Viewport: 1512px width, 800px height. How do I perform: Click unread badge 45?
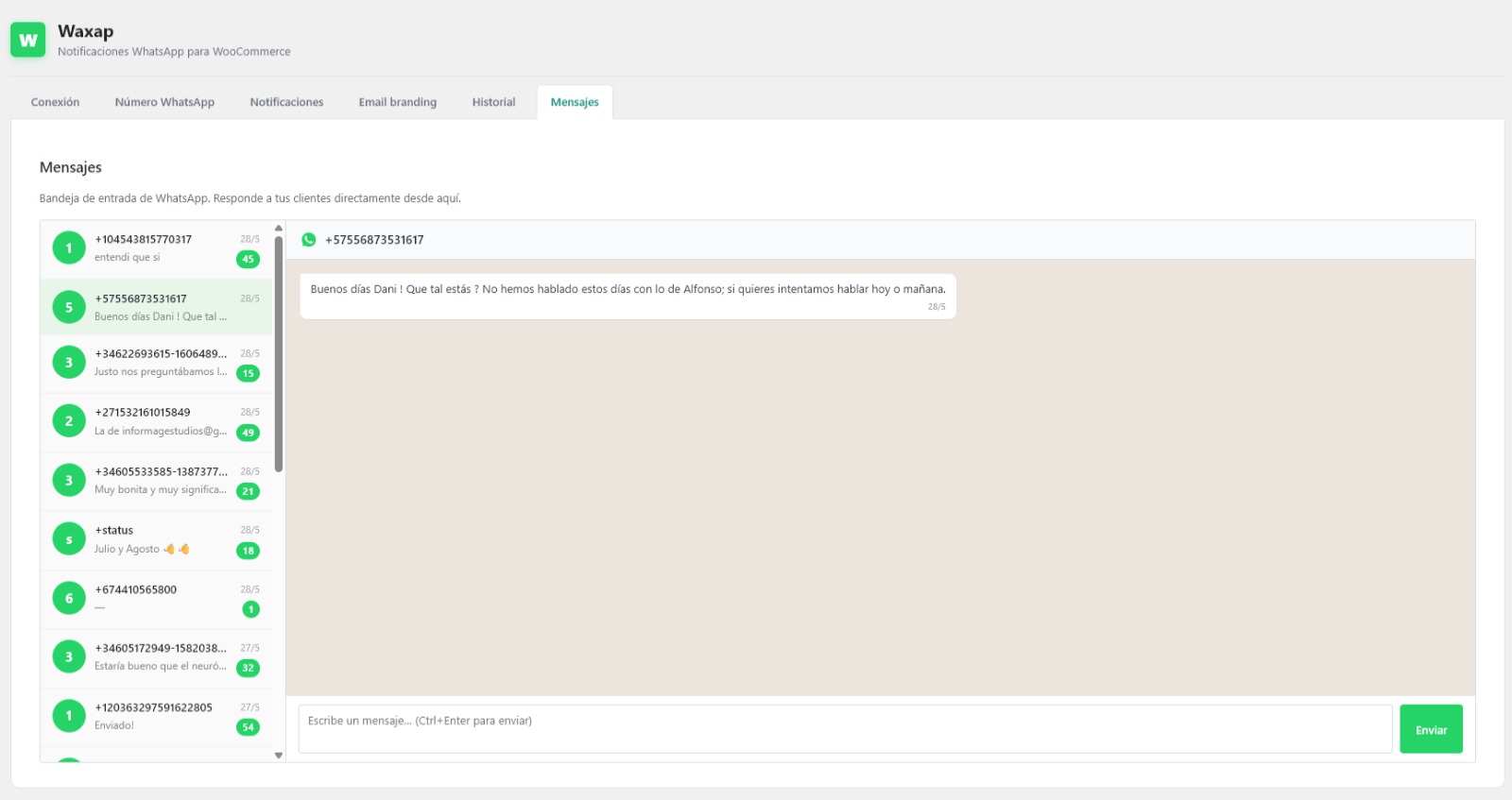click(x=249, y=259)
